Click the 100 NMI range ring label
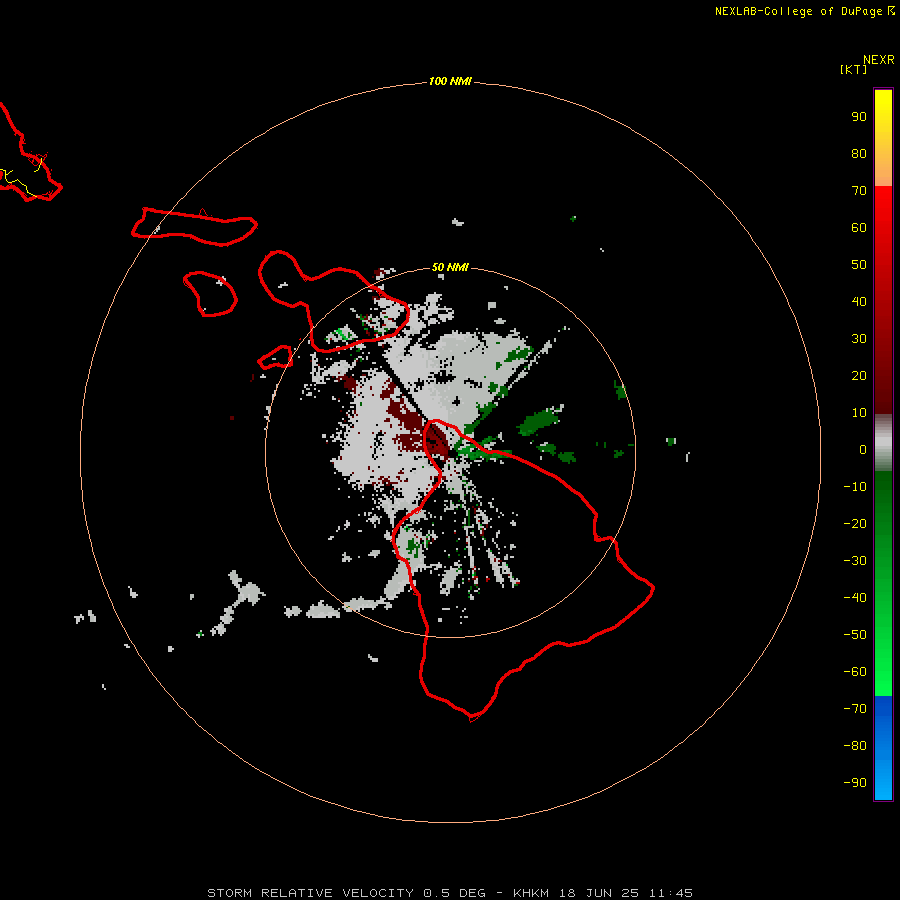Viewport: 900px width, 900px height. [450, 82]
